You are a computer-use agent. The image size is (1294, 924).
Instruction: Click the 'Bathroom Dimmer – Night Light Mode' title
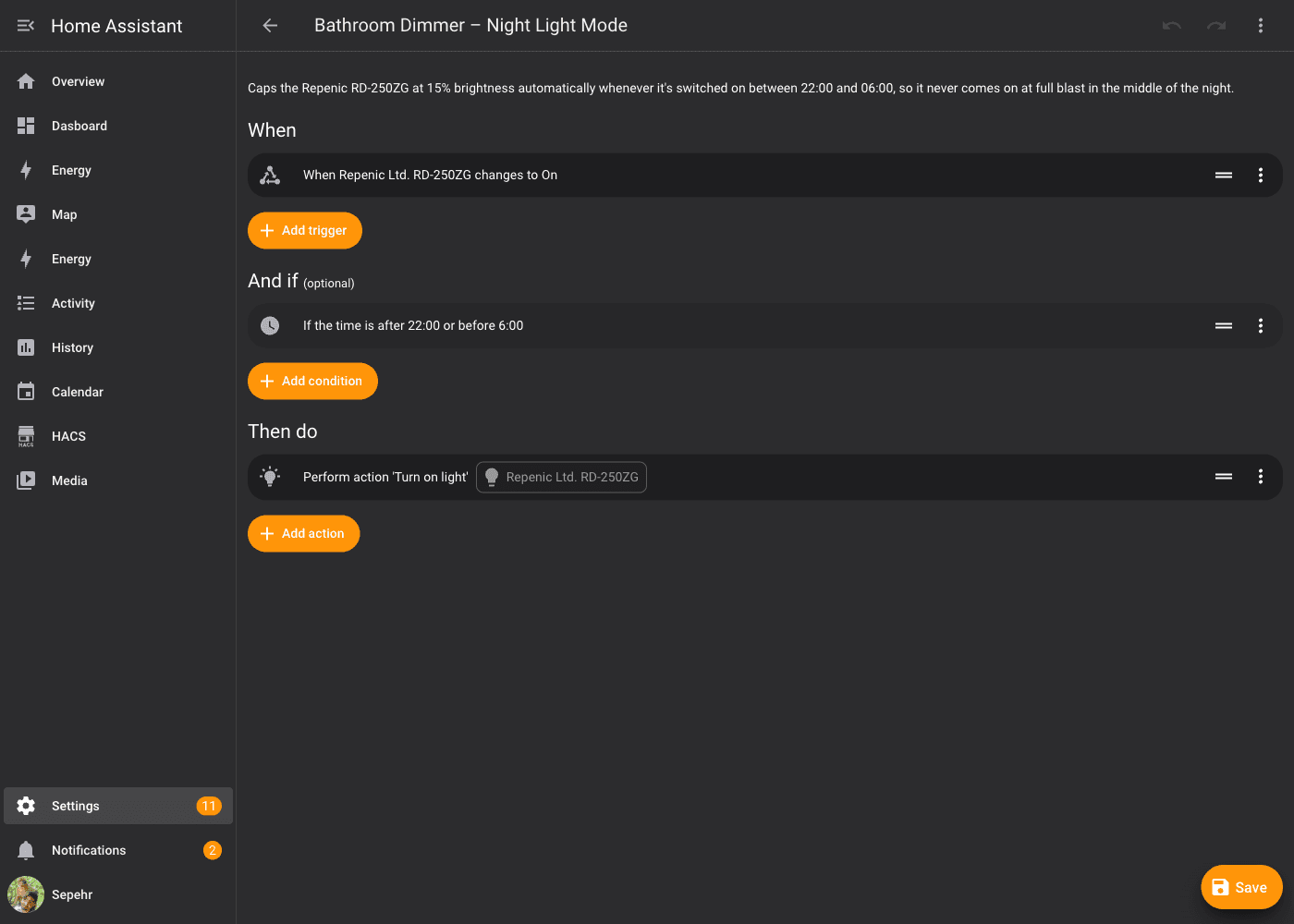tap(470, 26)
